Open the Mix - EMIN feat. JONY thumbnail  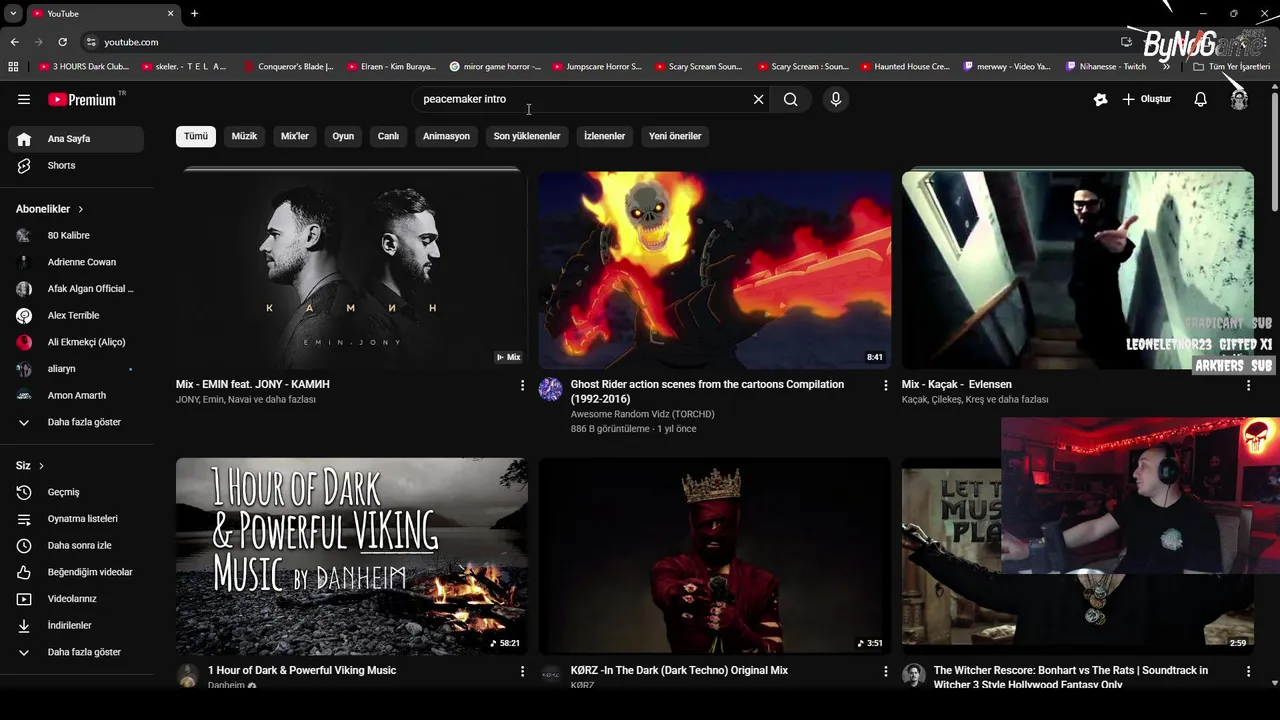click(x=352, y=270)
